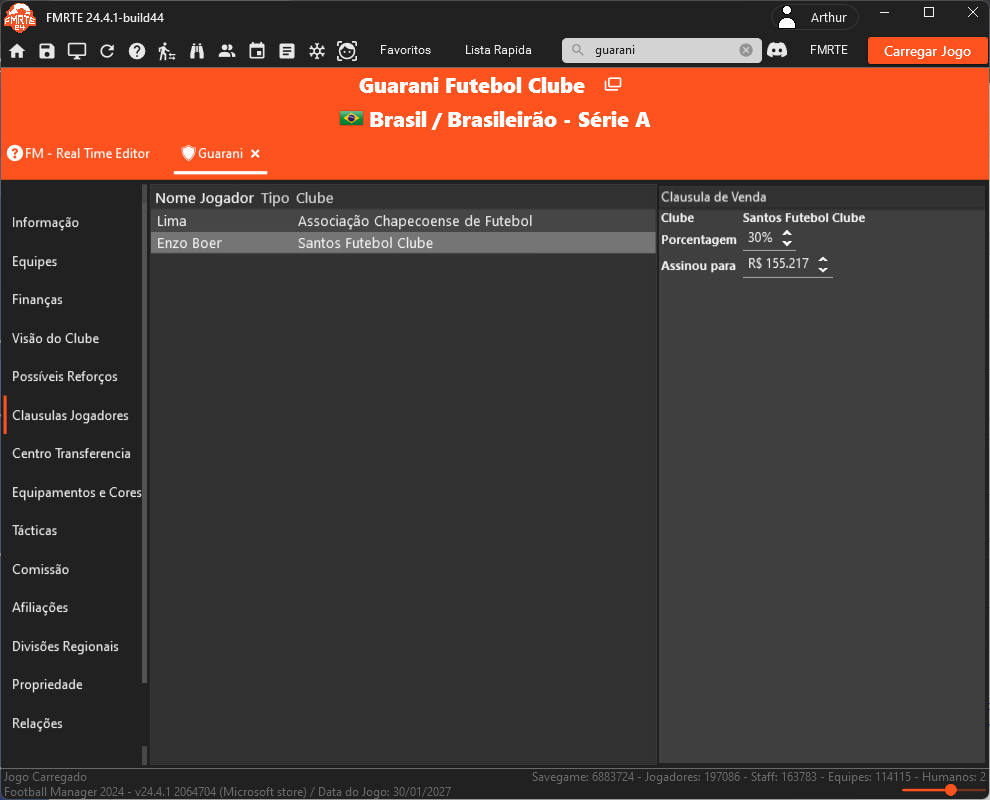Image resolution: width=990 pixels, height=800 pixels.
Task: Open Tácticas section in sidebar
Action: [35, 530]
